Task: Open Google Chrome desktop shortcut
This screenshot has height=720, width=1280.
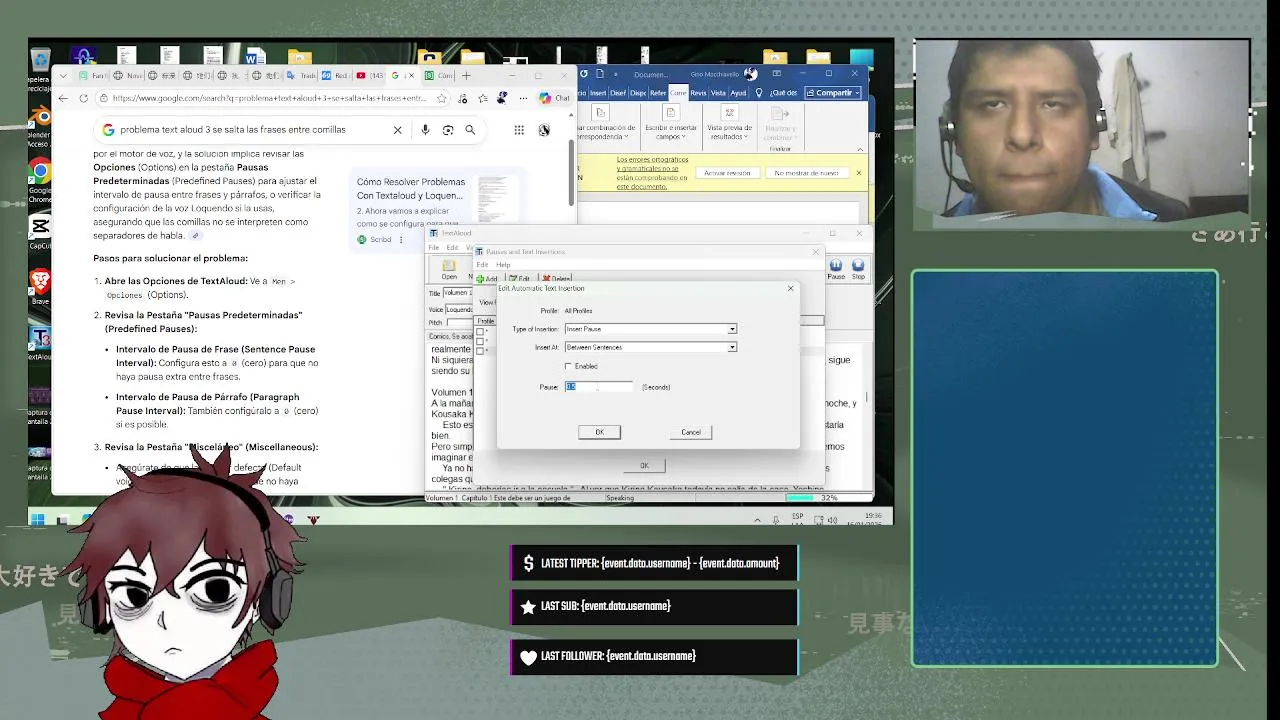Action: coord(40,172)
